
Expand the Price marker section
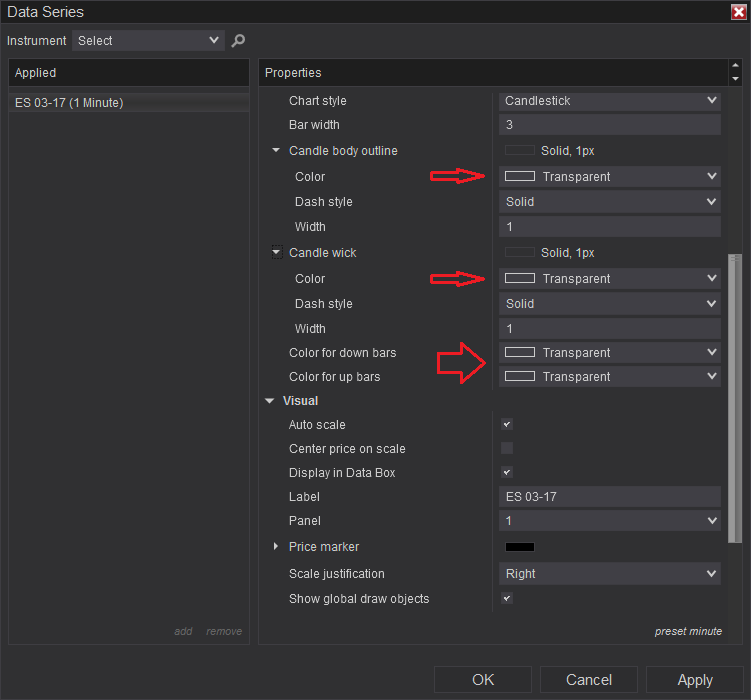tap(276, 547)
